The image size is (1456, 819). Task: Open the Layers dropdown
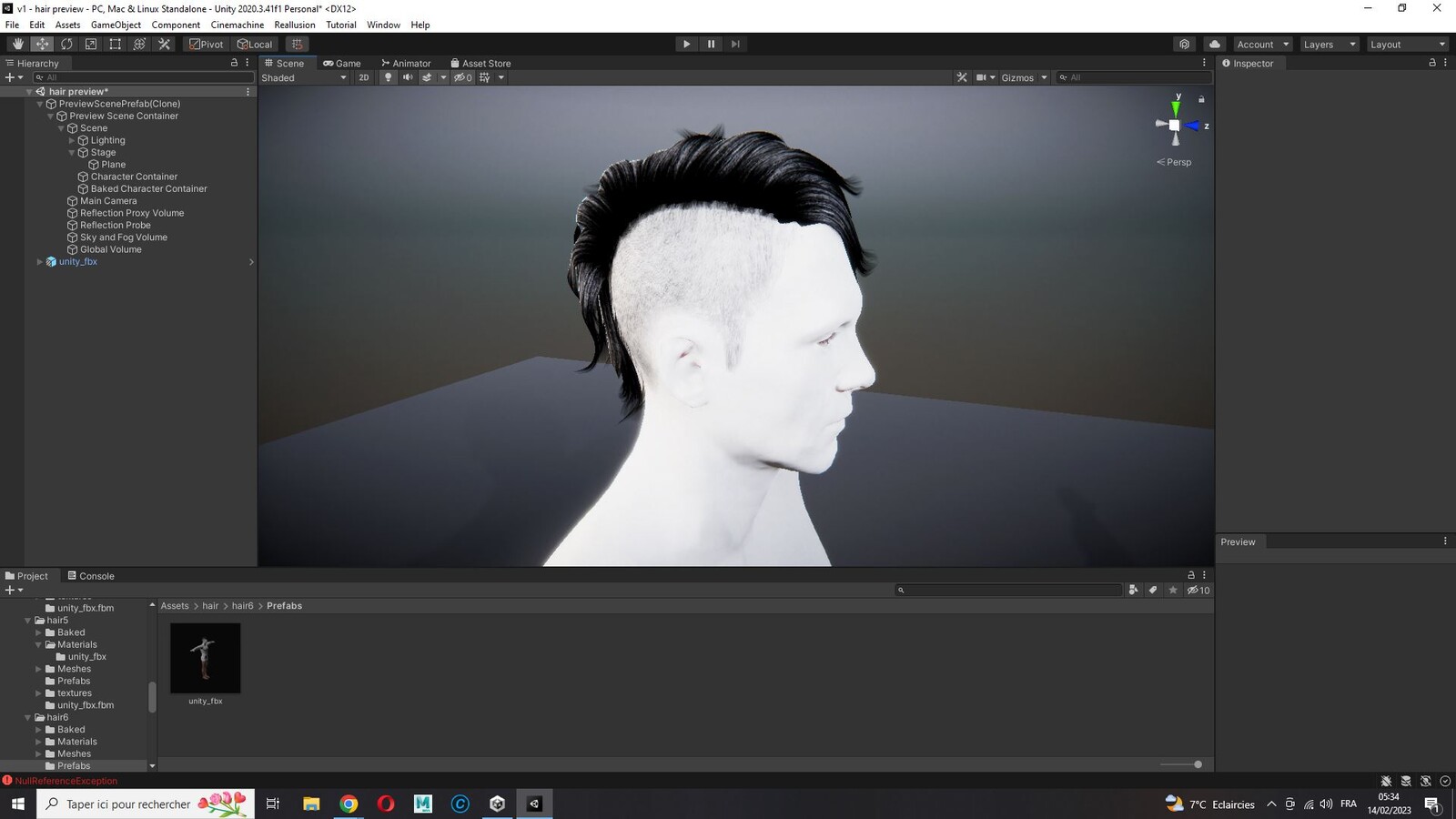(1329, 44)
